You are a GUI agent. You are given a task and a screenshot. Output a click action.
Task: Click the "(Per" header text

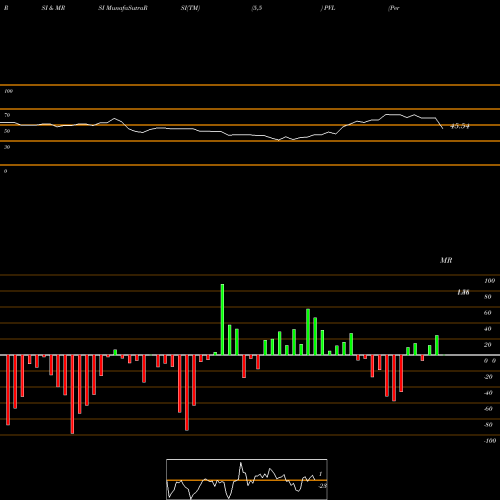click(394, 8)
